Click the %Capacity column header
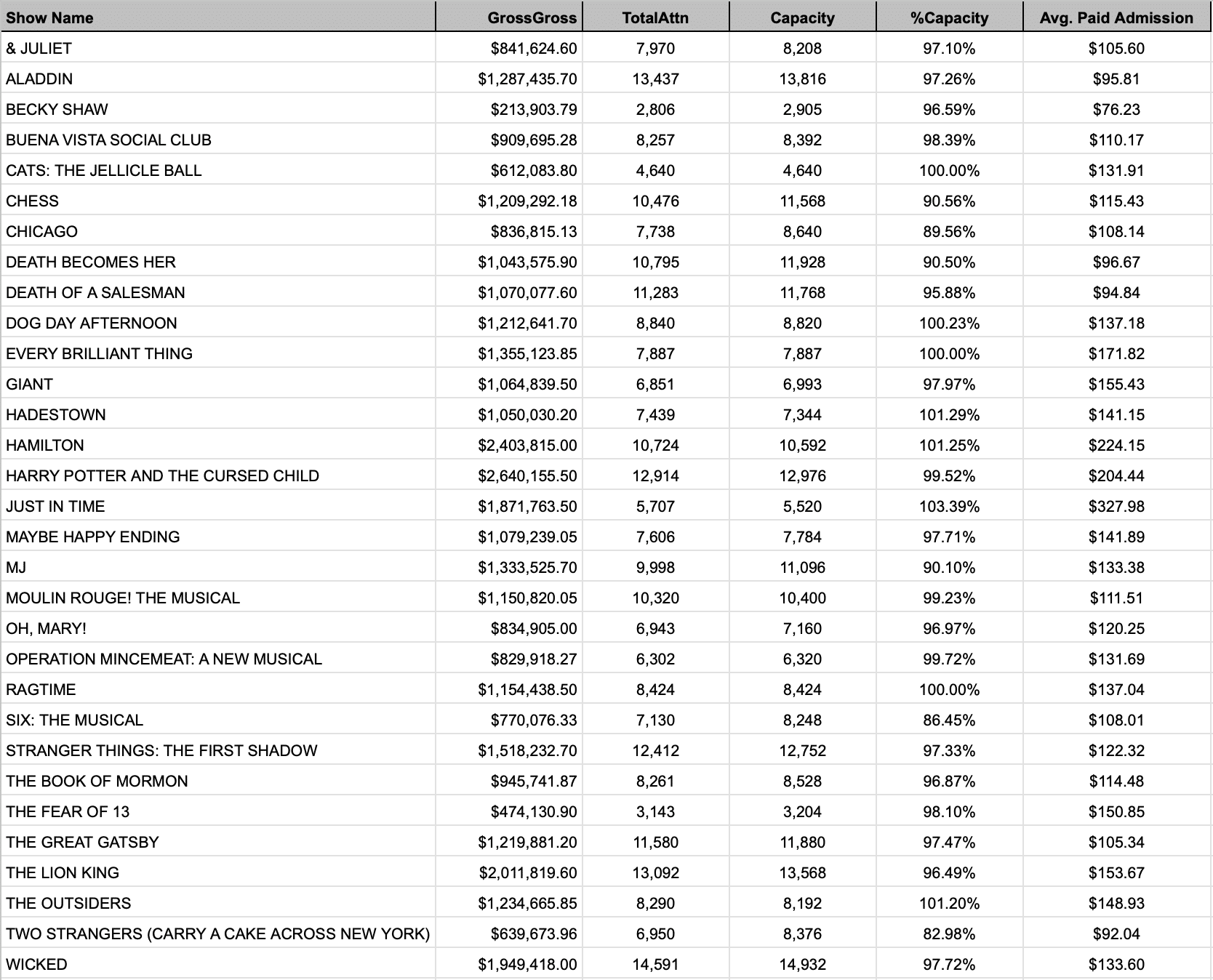This screenshot has height=980, width=1213. (x=949, y=18)
